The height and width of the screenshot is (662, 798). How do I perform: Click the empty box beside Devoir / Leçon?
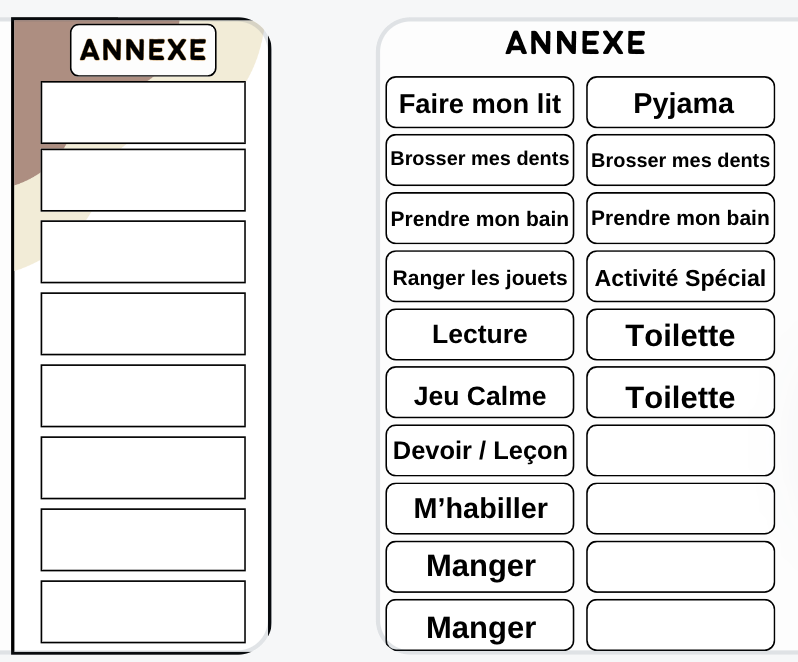680,450
